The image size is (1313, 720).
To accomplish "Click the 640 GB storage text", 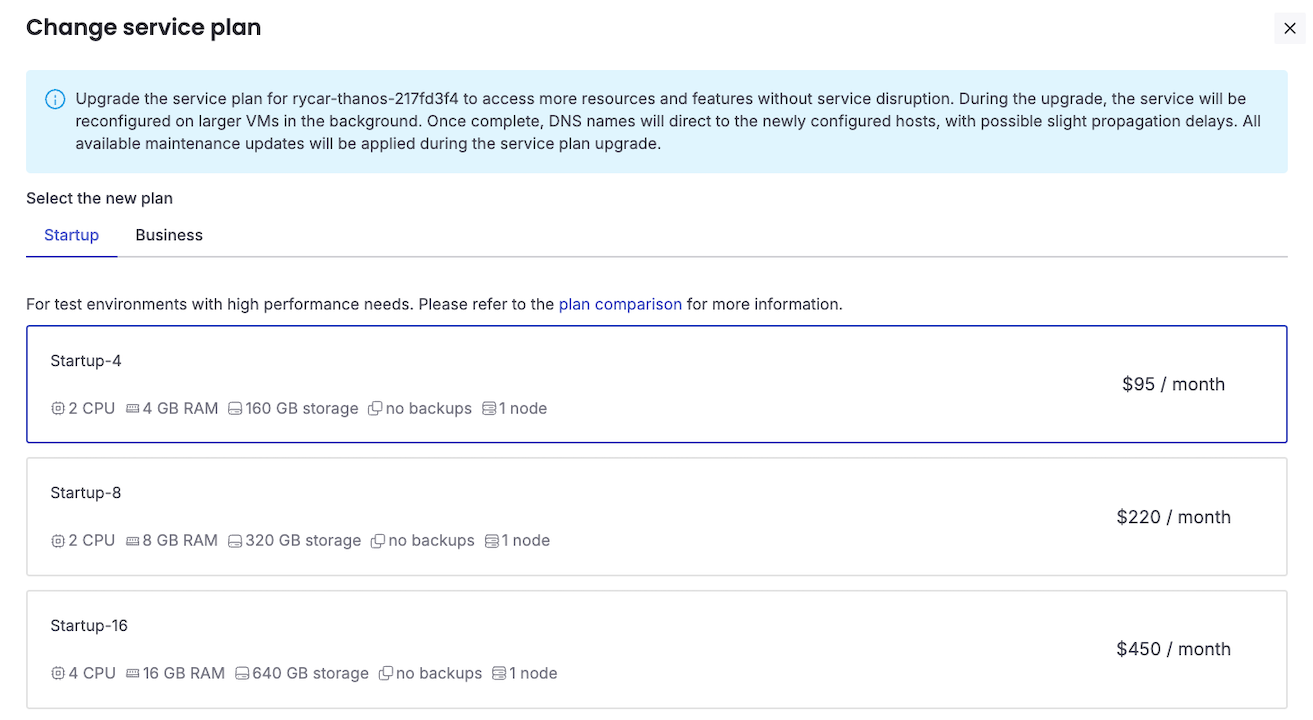I will click(311, 673).
